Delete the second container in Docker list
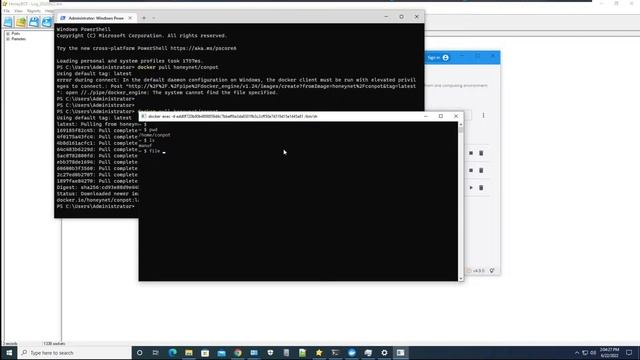640x360 pixels. [481, 170]
